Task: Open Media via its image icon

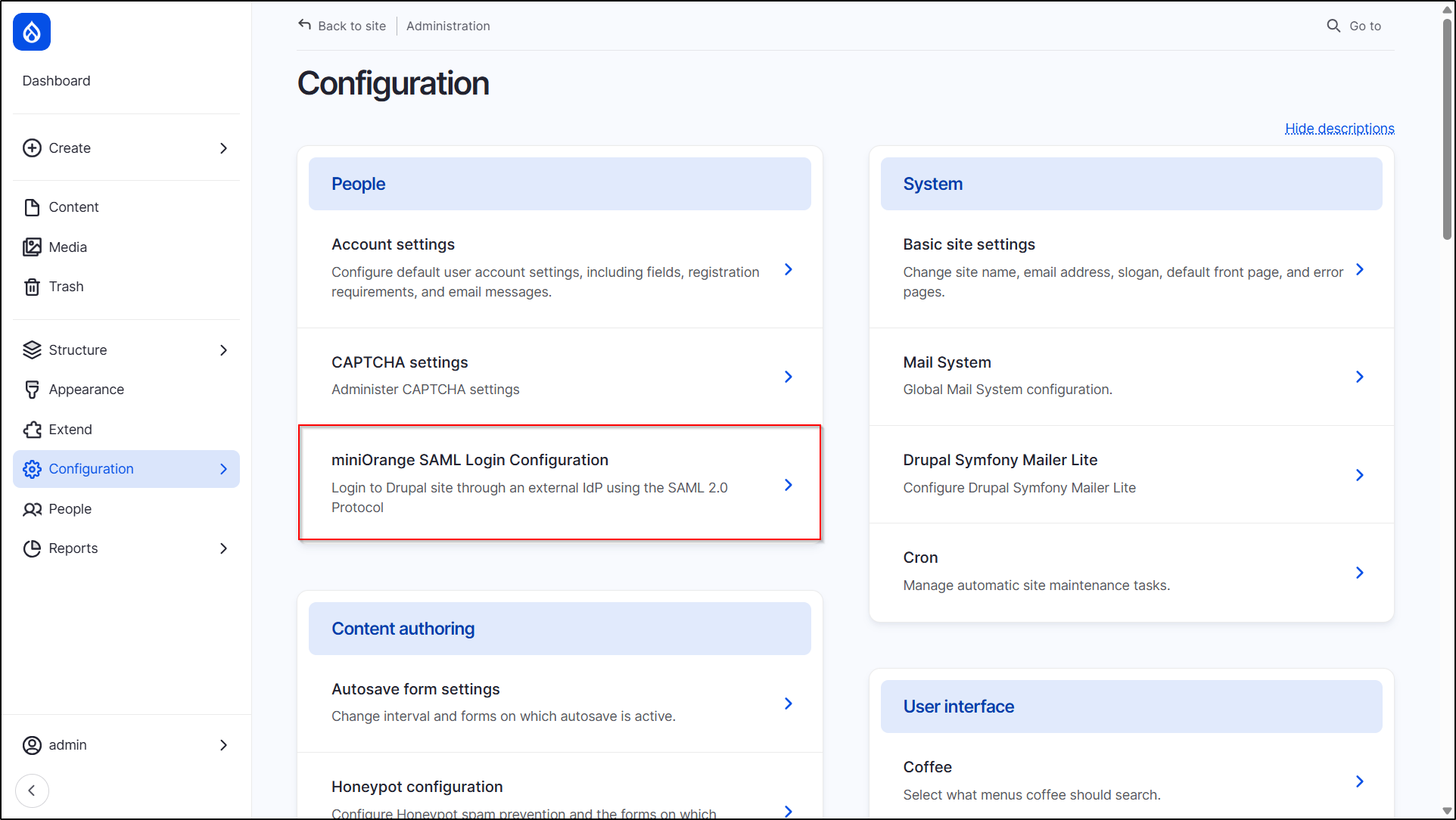Action: click(x=32, y=247)
